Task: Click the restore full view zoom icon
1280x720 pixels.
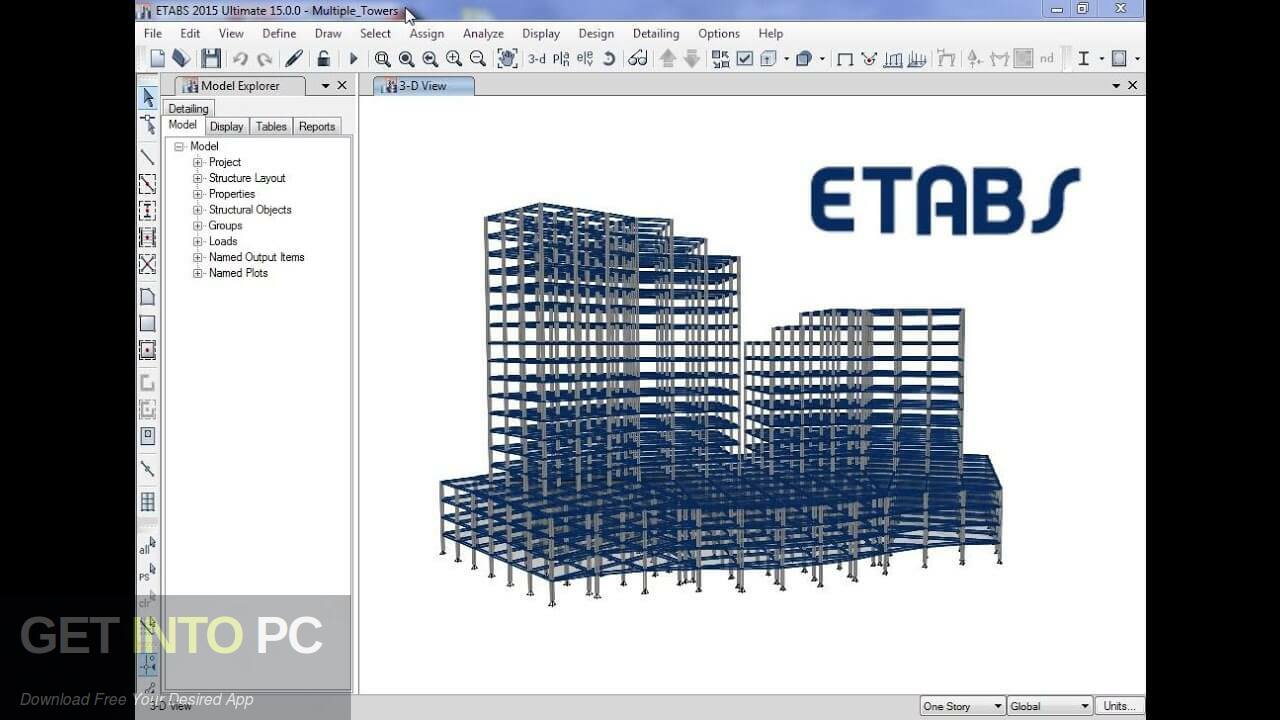Action: 406,59
